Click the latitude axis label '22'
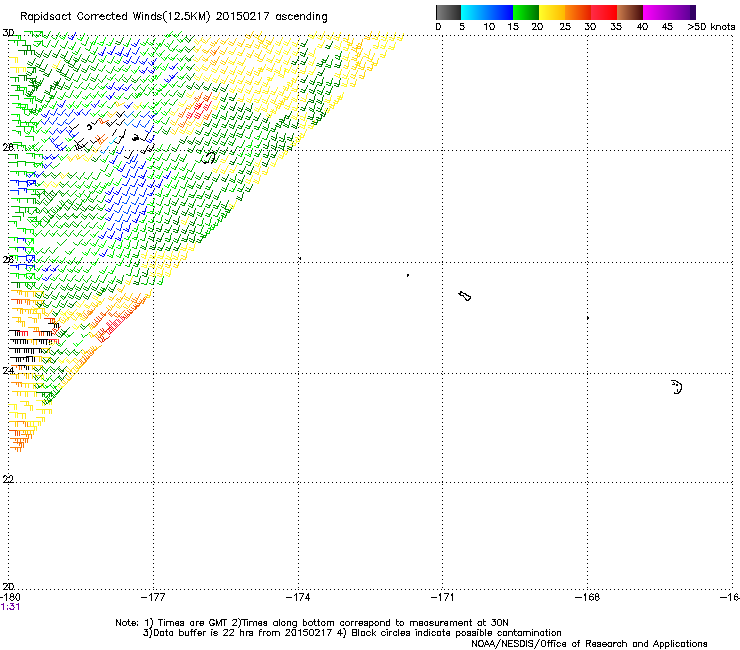Viewport: 740px width, 650px height. click(x=8, y=479)
